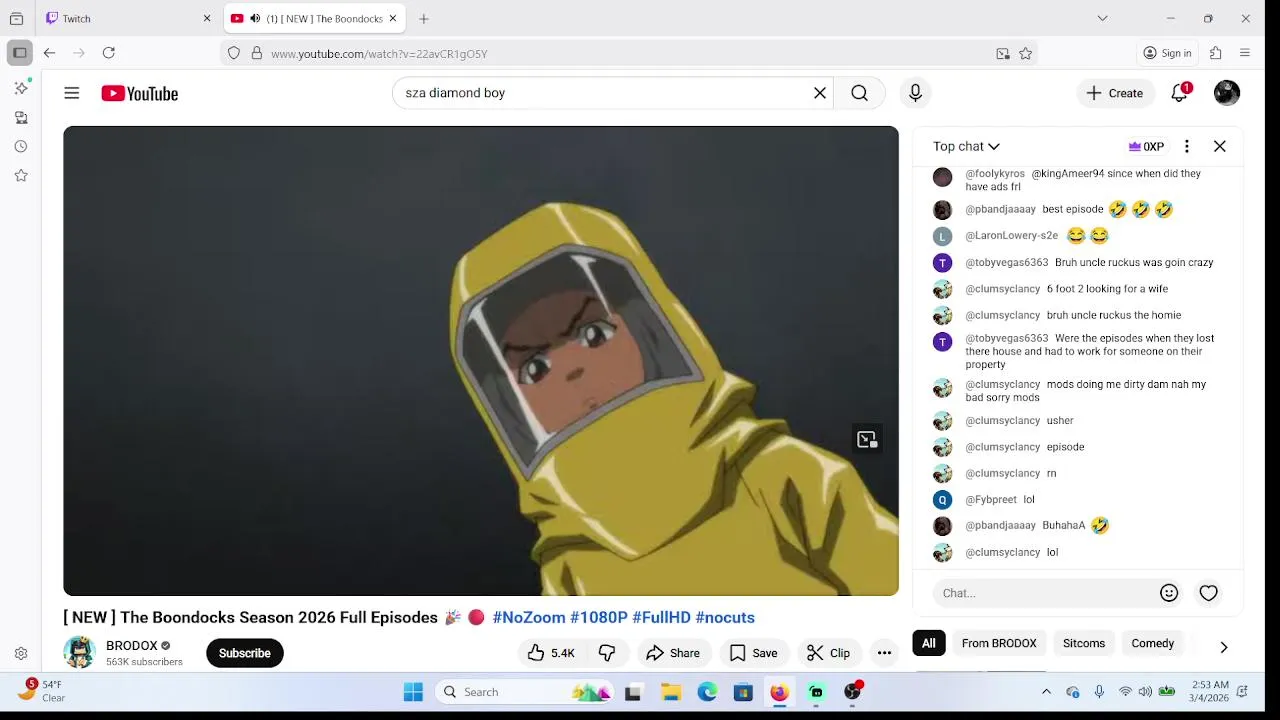Viewport: 1280px width, 720px height.
Task: Open the Windows Start menu
Action: click(413, 692)
